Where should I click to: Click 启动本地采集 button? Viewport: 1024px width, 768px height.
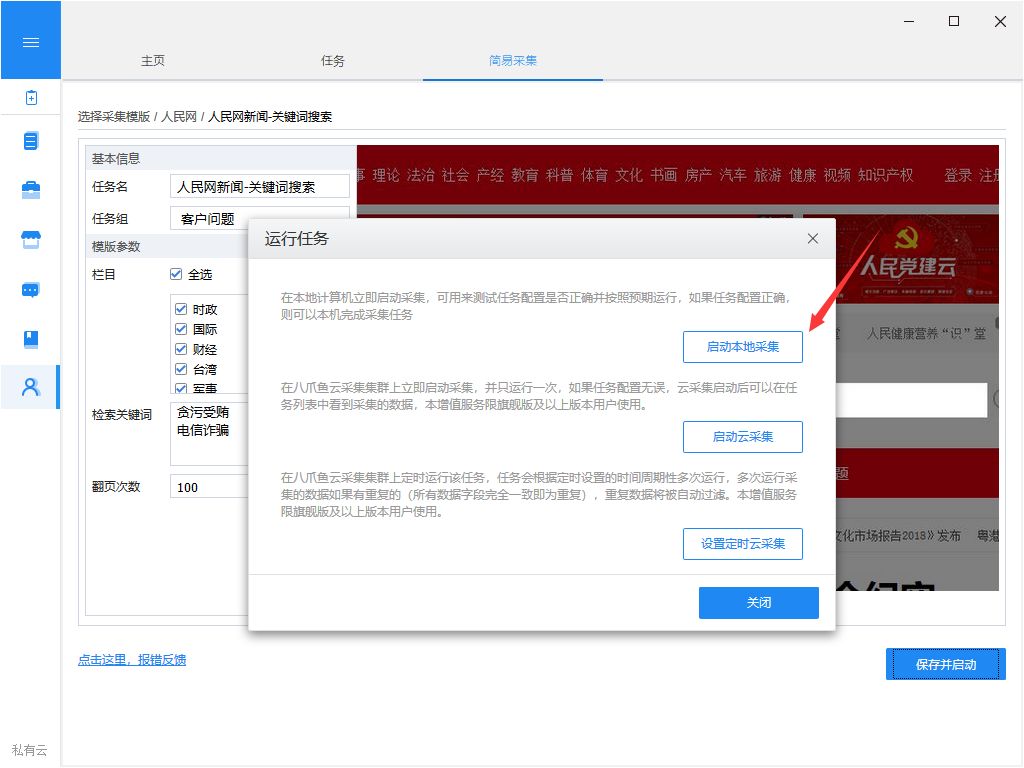(x=743, y=347)
